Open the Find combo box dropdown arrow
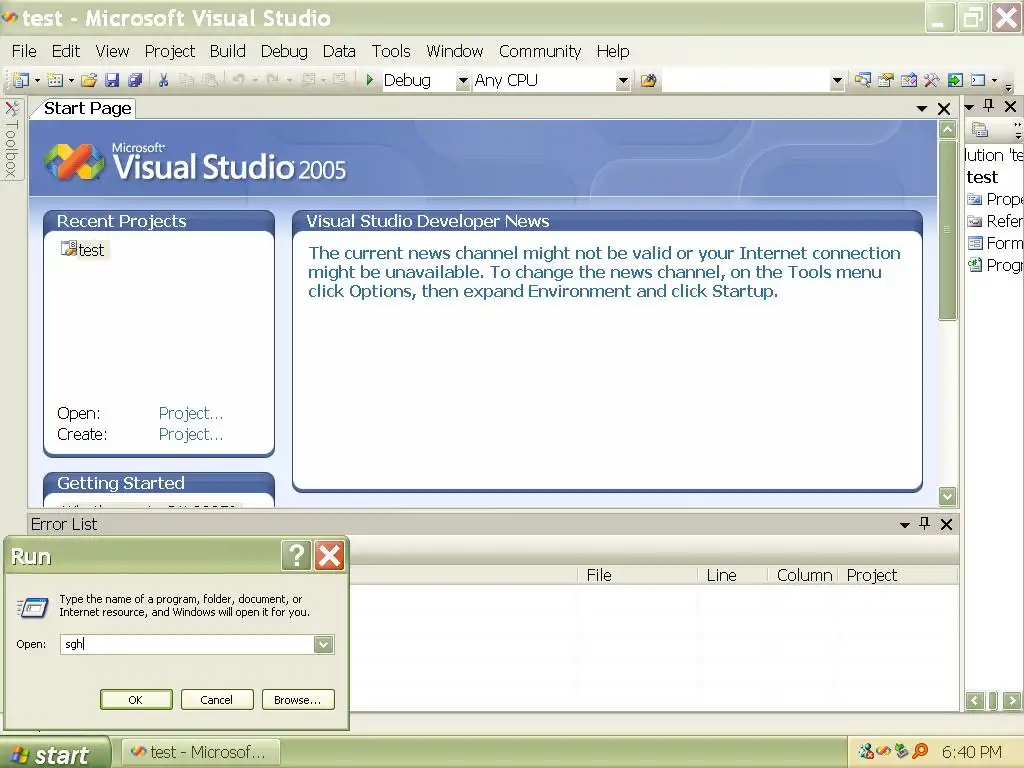Image resolution: width=1024 pixels, height=768 pixels. tap(837, 80)
